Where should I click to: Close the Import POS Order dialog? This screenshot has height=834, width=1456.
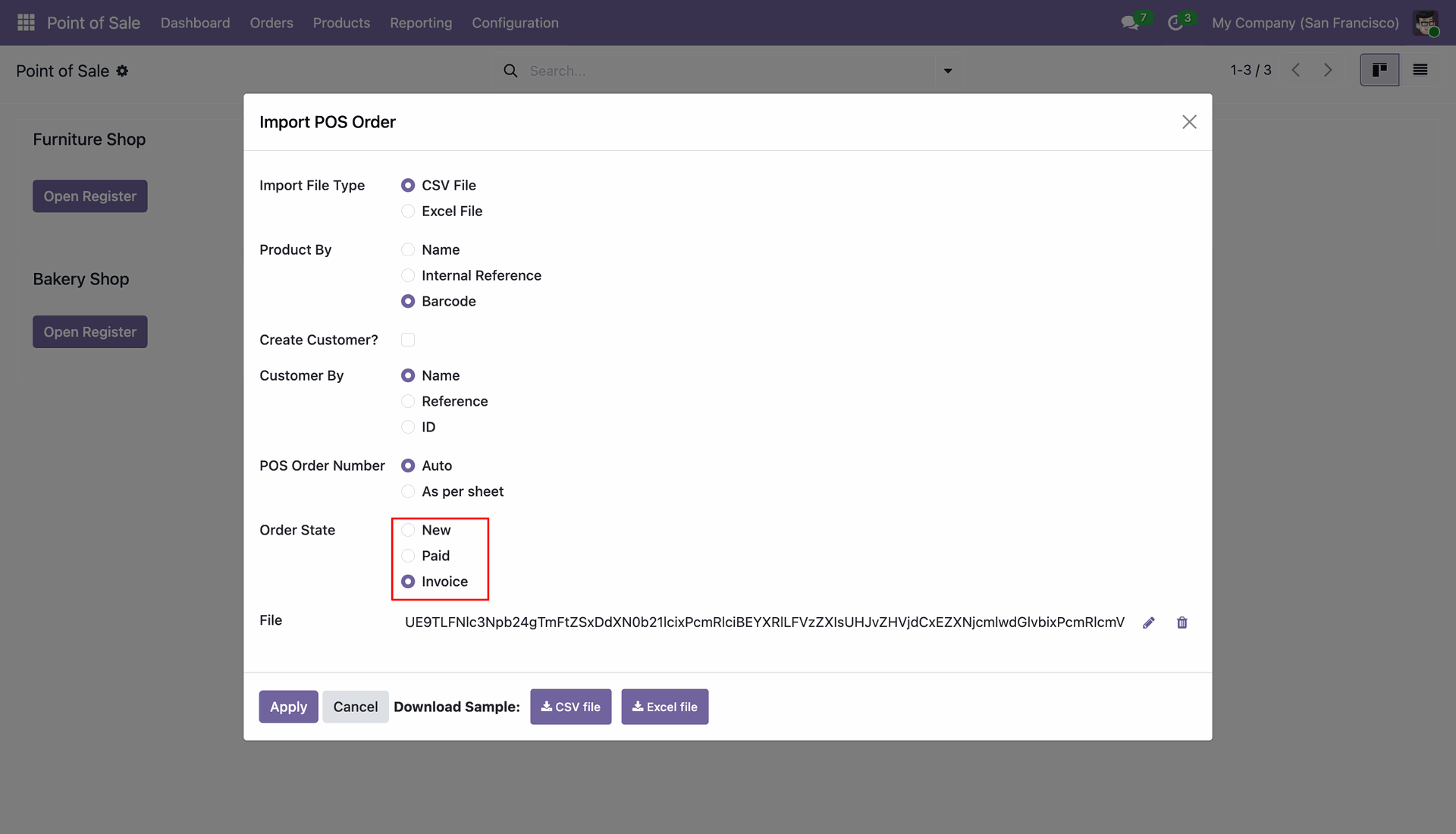tap(1189, 122)
